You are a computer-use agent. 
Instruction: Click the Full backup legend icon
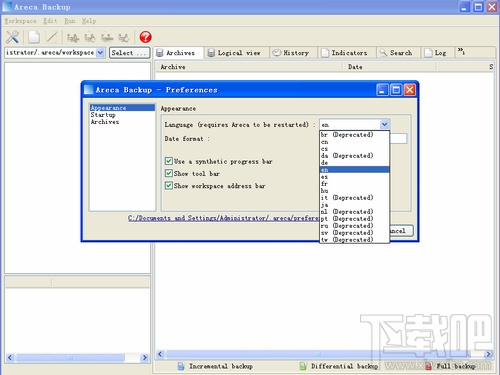(428, 366)
